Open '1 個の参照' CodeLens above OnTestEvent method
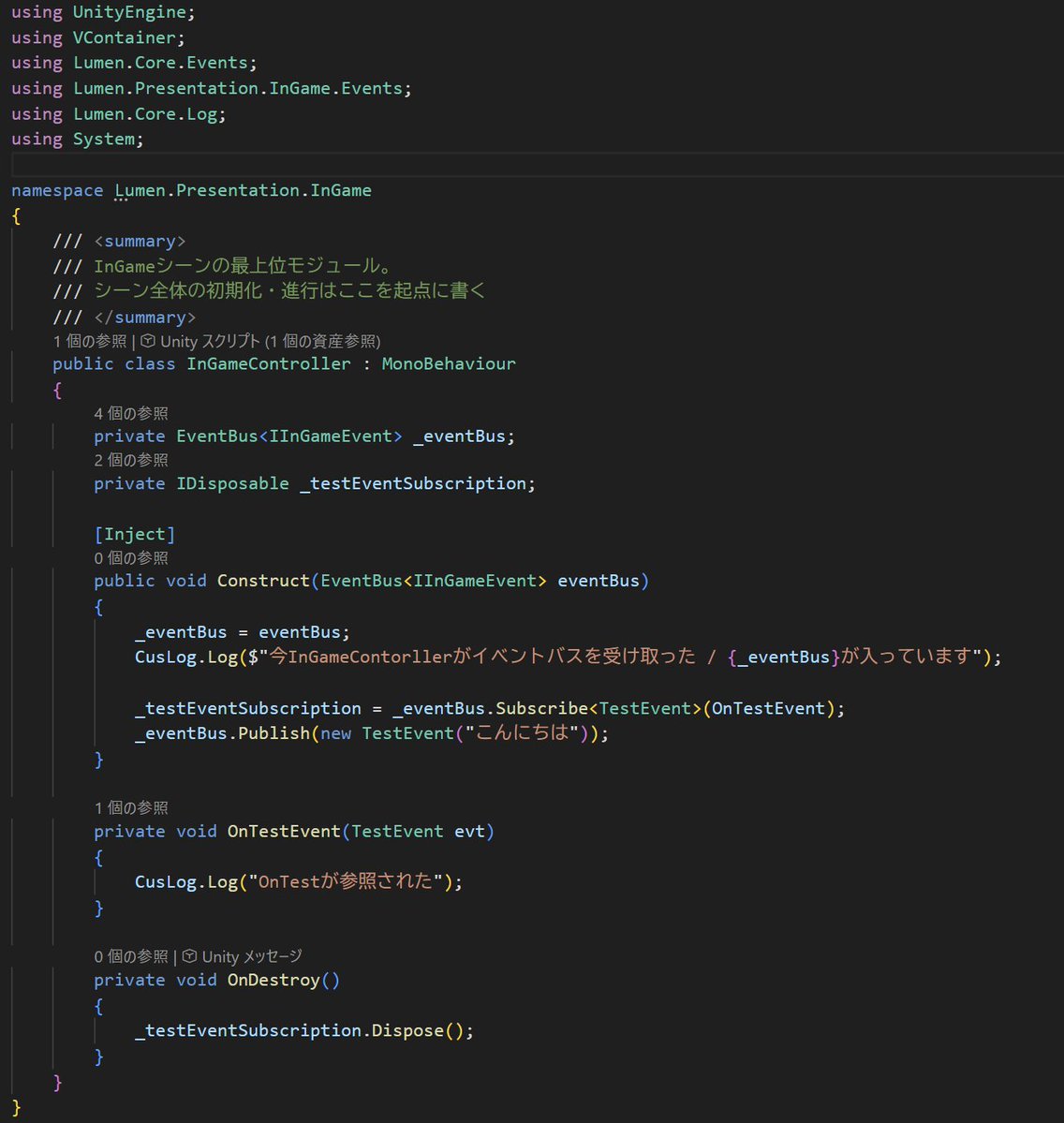The image size is (1064, 1123). (131, 808)
